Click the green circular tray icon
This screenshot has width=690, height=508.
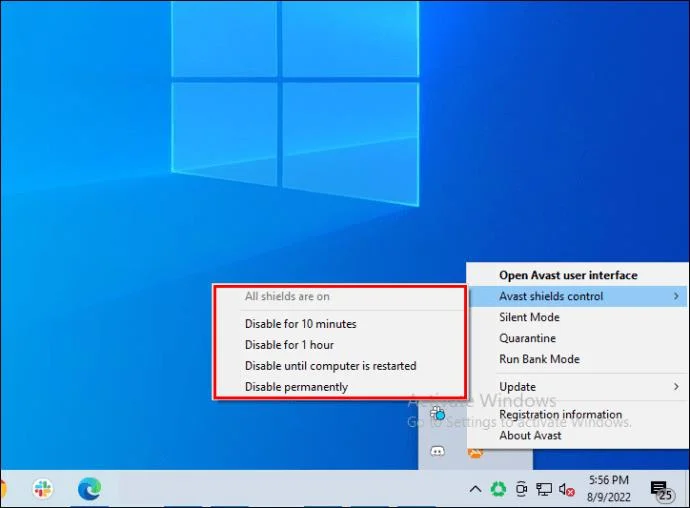point(498,489)
